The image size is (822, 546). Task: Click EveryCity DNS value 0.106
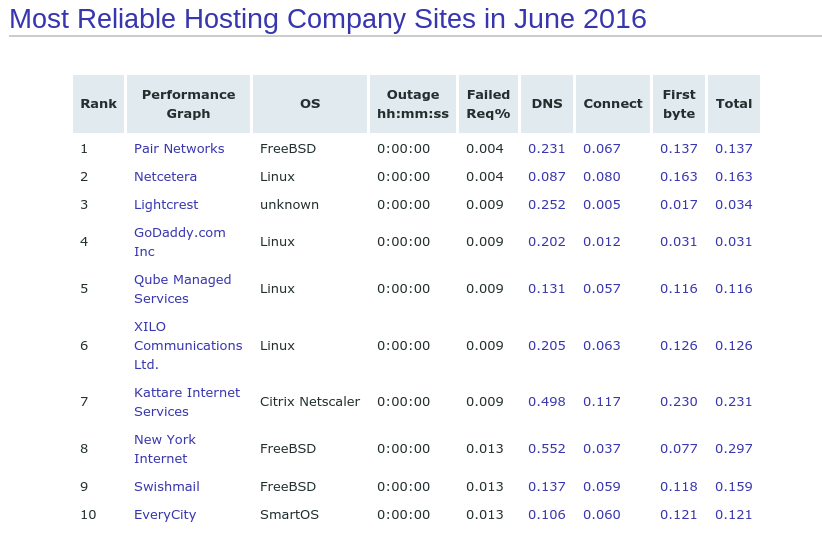[x=546, y=515]
